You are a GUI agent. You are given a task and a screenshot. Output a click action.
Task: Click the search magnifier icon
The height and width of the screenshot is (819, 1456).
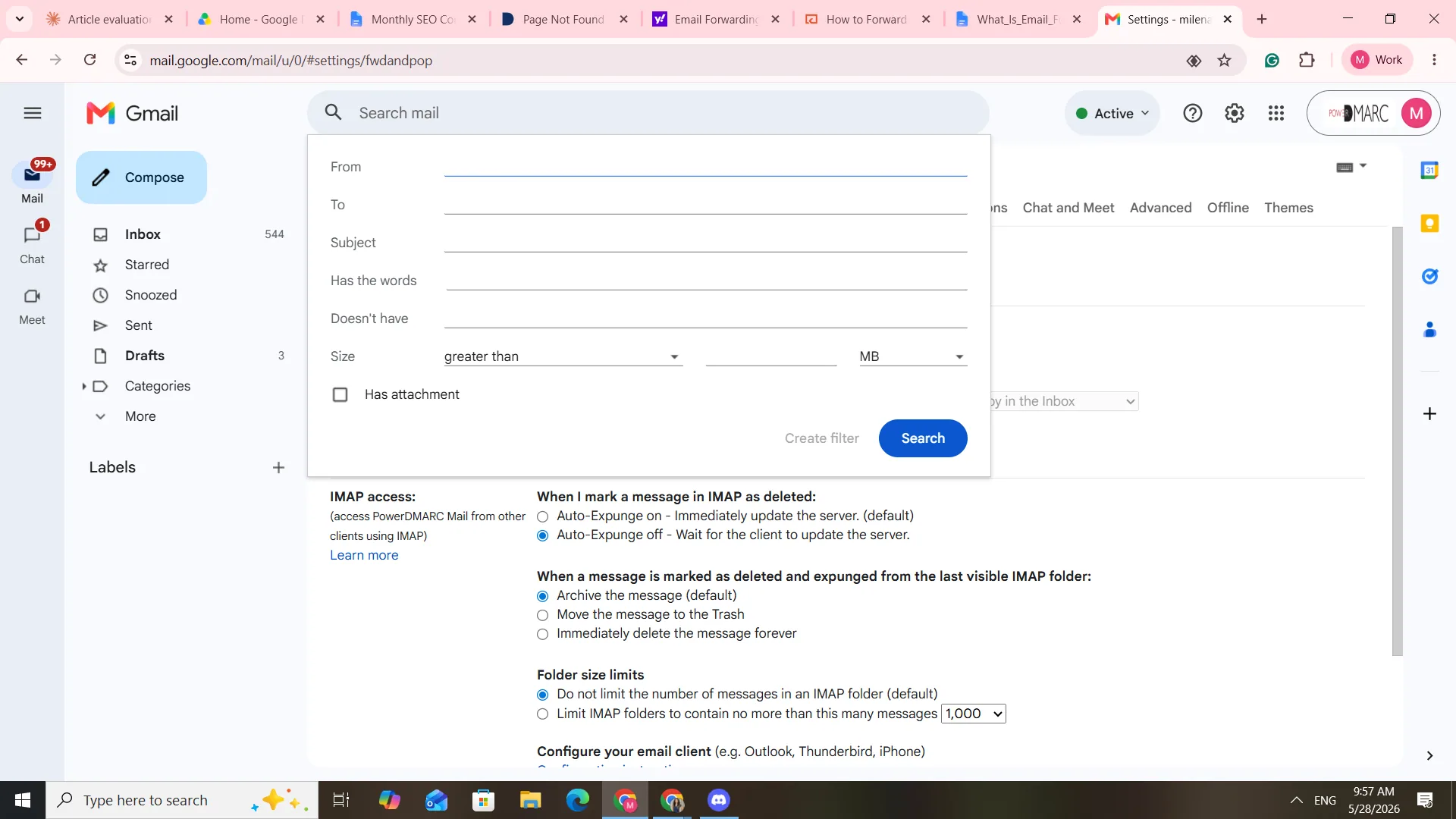tap(333, 113)
